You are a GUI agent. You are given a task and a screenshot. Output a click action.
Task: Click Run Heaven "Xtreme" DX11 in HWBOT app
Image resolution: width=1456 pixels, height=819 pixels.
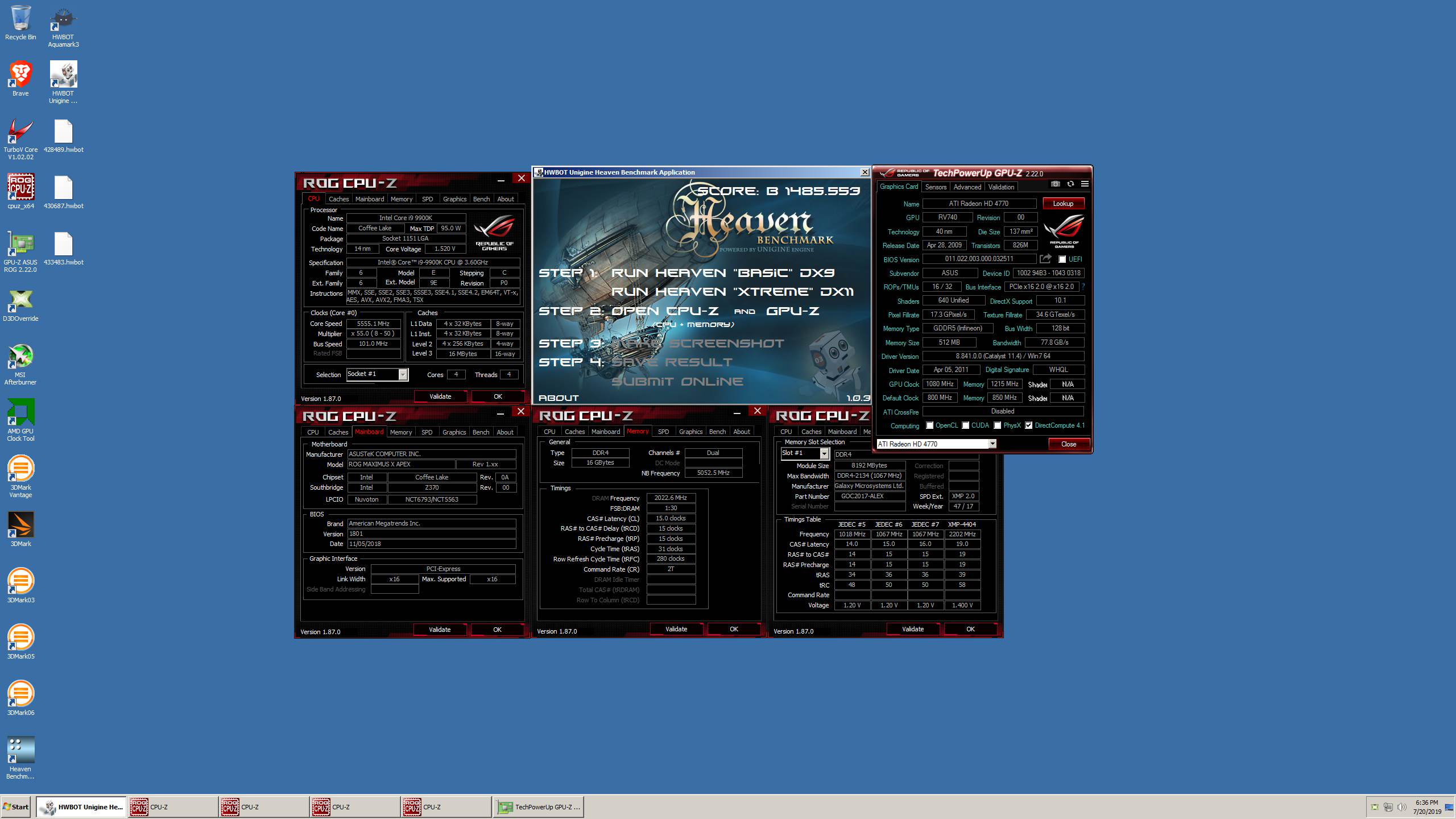click(x=732, y=292)
